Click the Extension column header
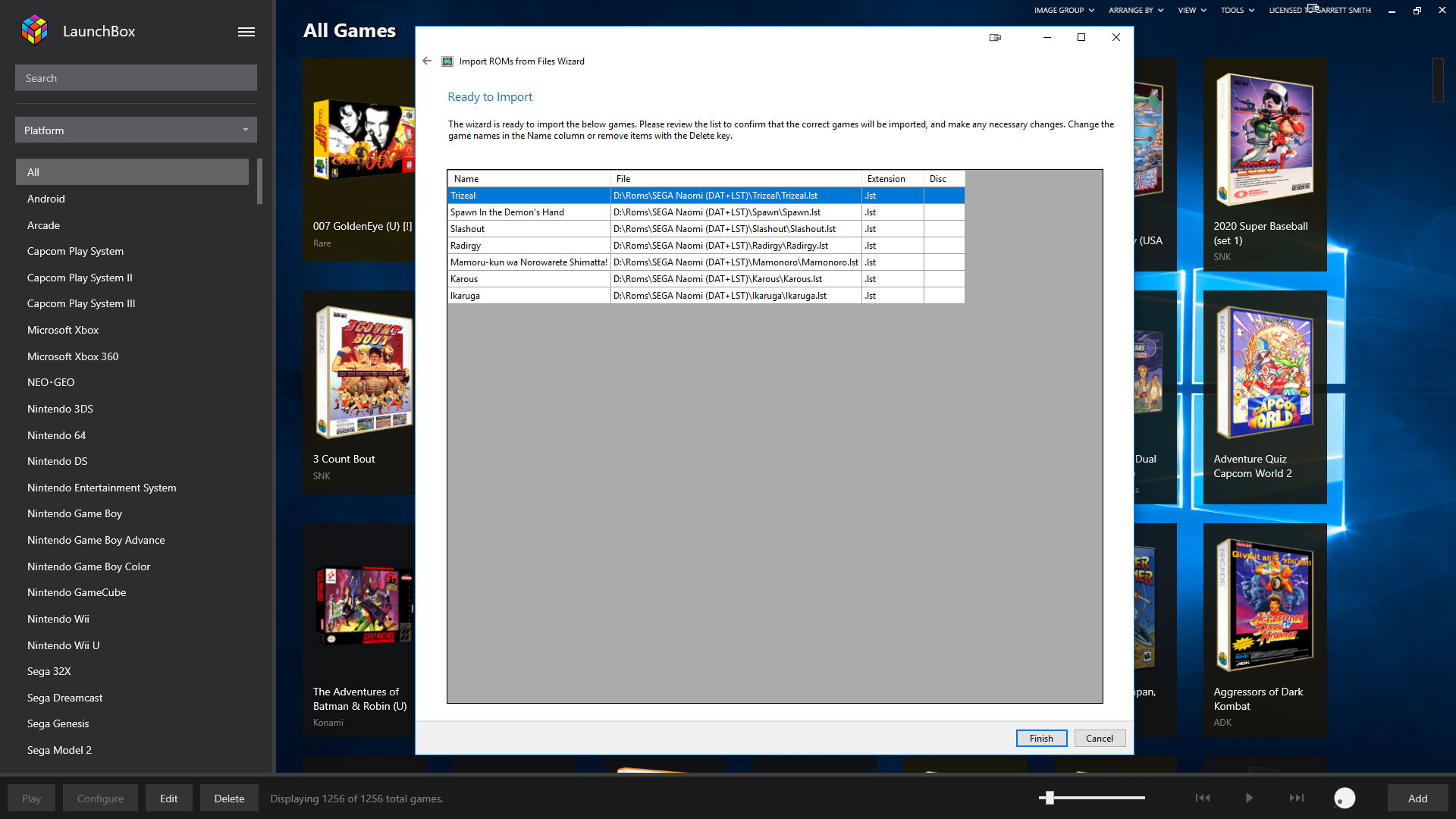 893,179
